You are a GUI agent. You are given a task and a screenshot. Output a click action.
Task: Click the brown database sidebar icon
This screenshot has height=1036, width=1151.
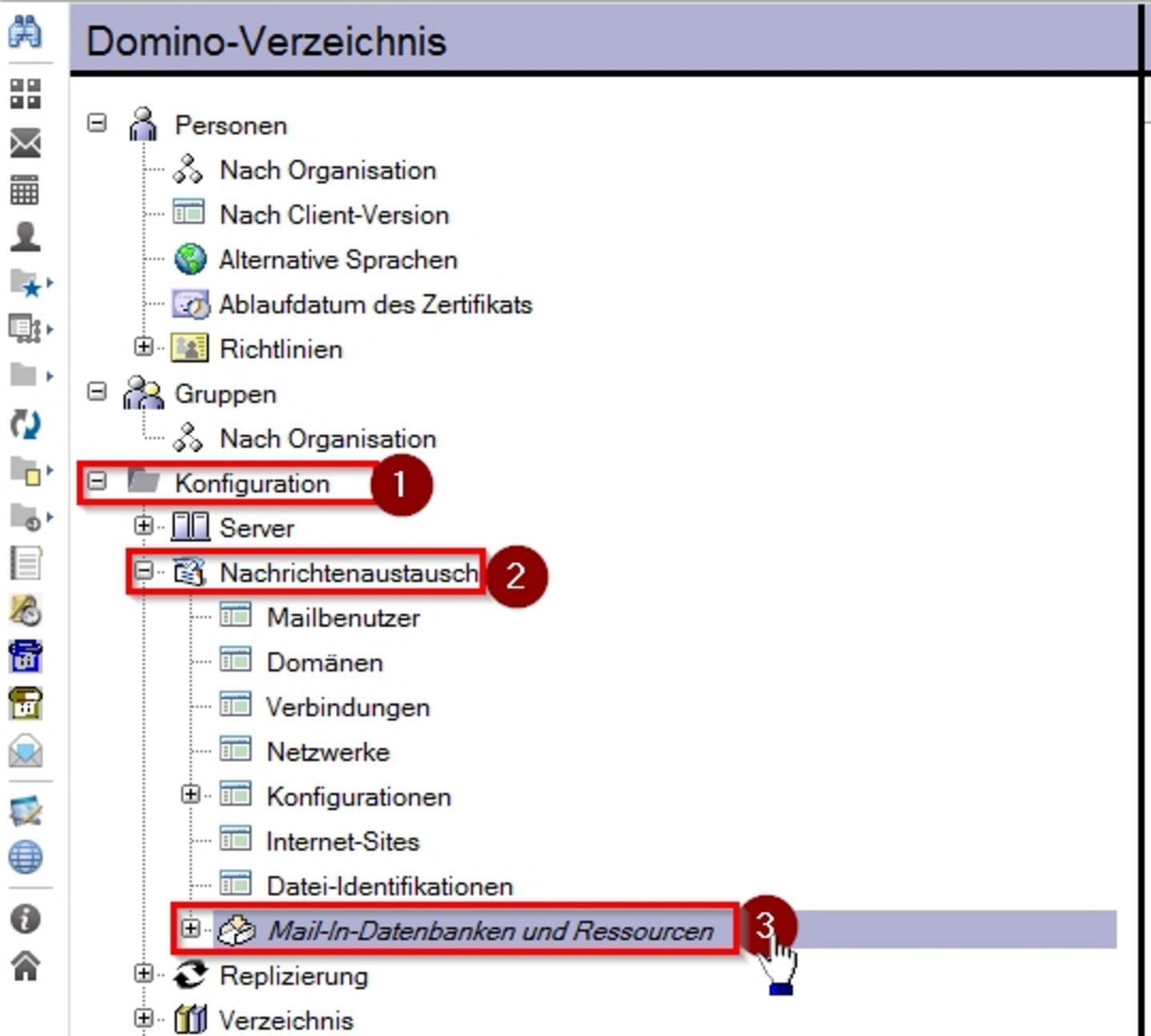click(x=26, y=704)
